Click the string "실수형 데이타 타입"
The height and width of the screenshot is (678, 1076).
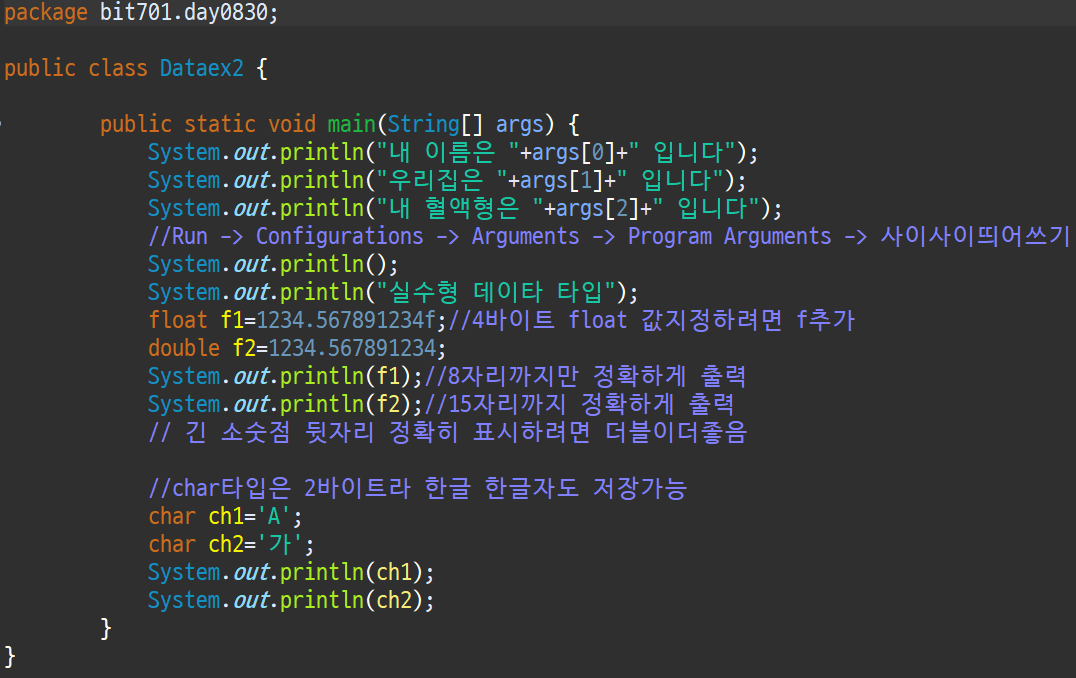pos(495,292)
